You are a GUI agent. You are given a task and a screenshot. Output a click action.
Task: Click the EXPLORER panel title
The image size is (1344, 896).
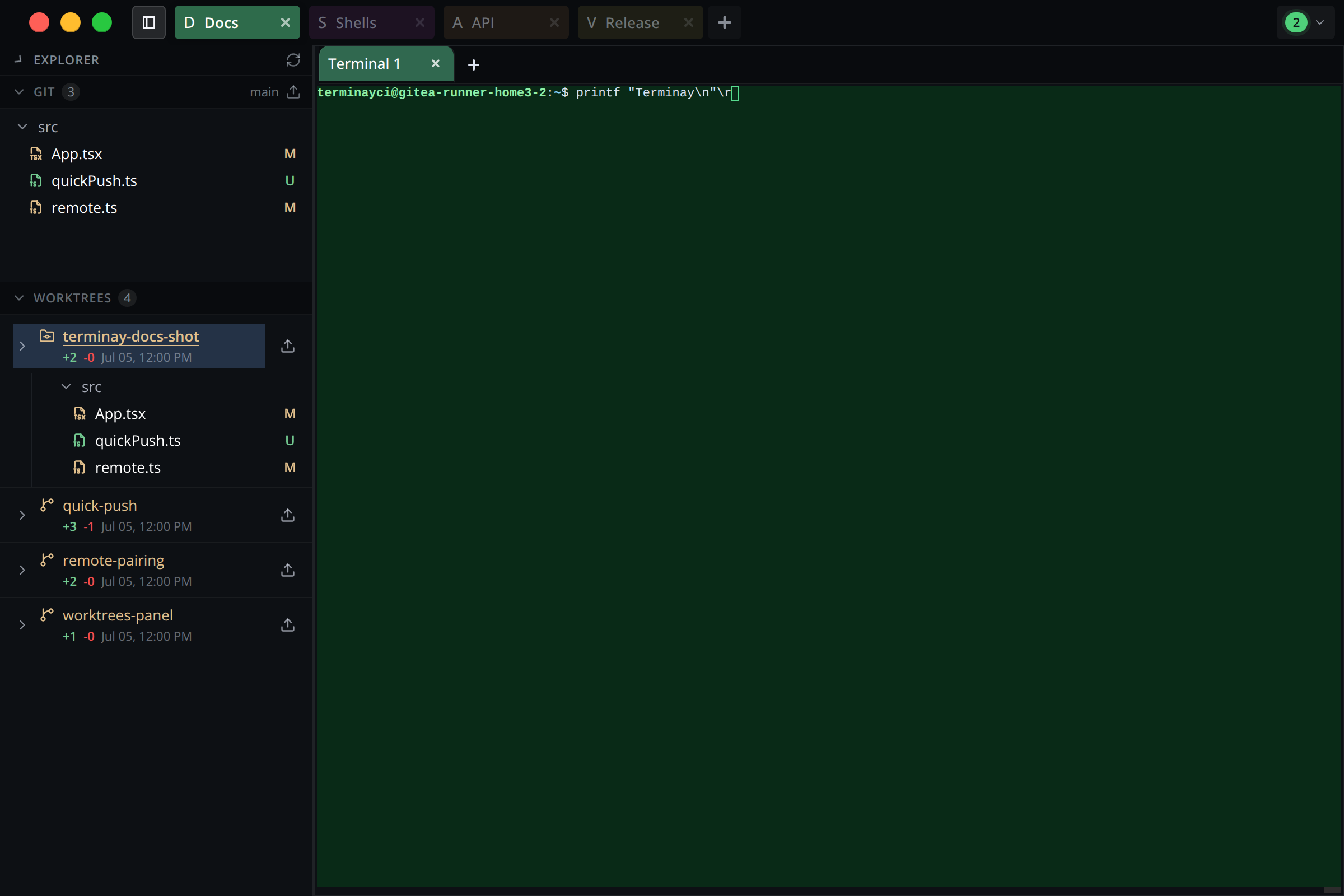tap(66, 60)
